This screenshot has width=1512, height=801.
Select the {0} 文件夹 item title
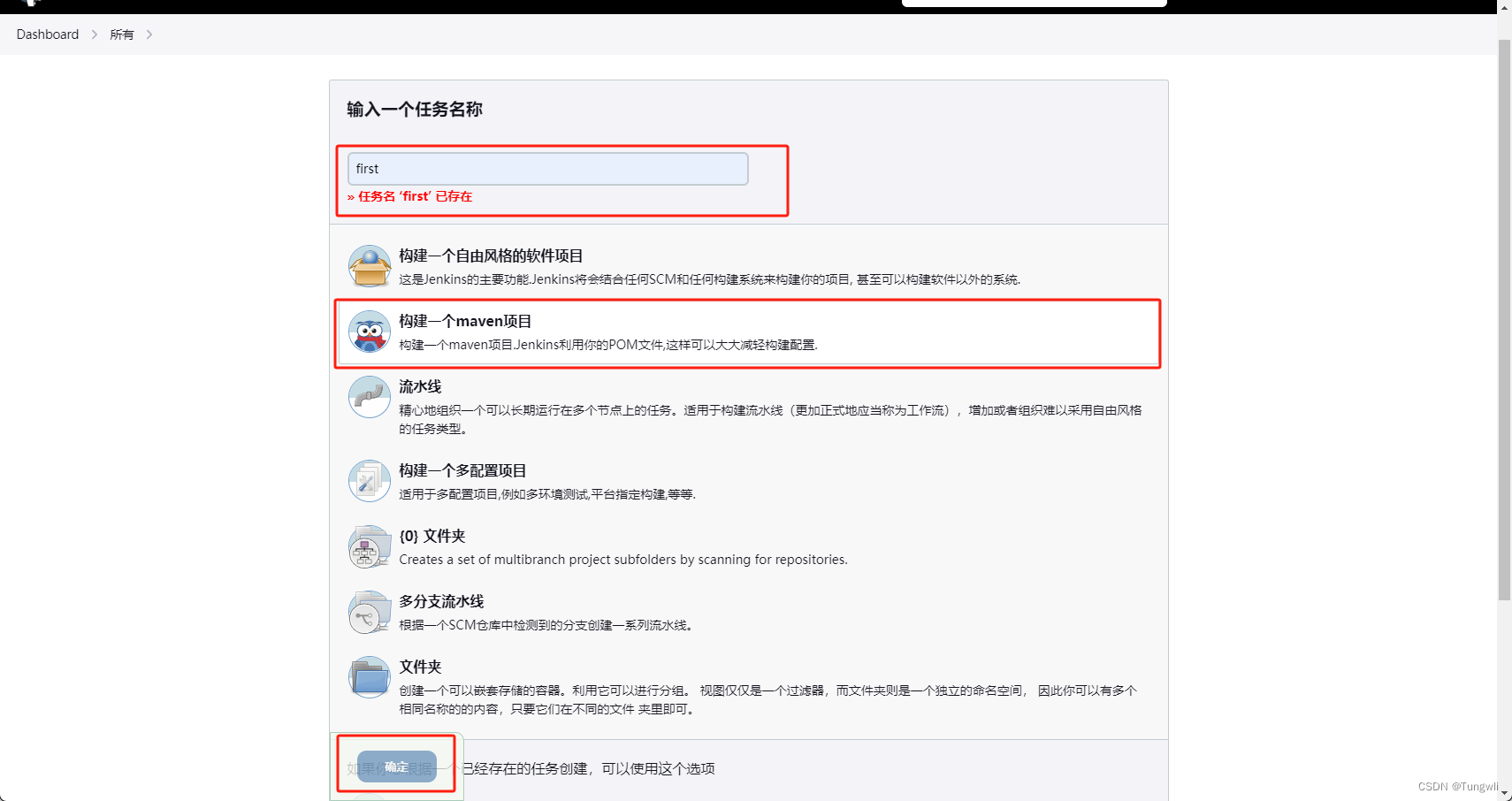click(431, 536)
